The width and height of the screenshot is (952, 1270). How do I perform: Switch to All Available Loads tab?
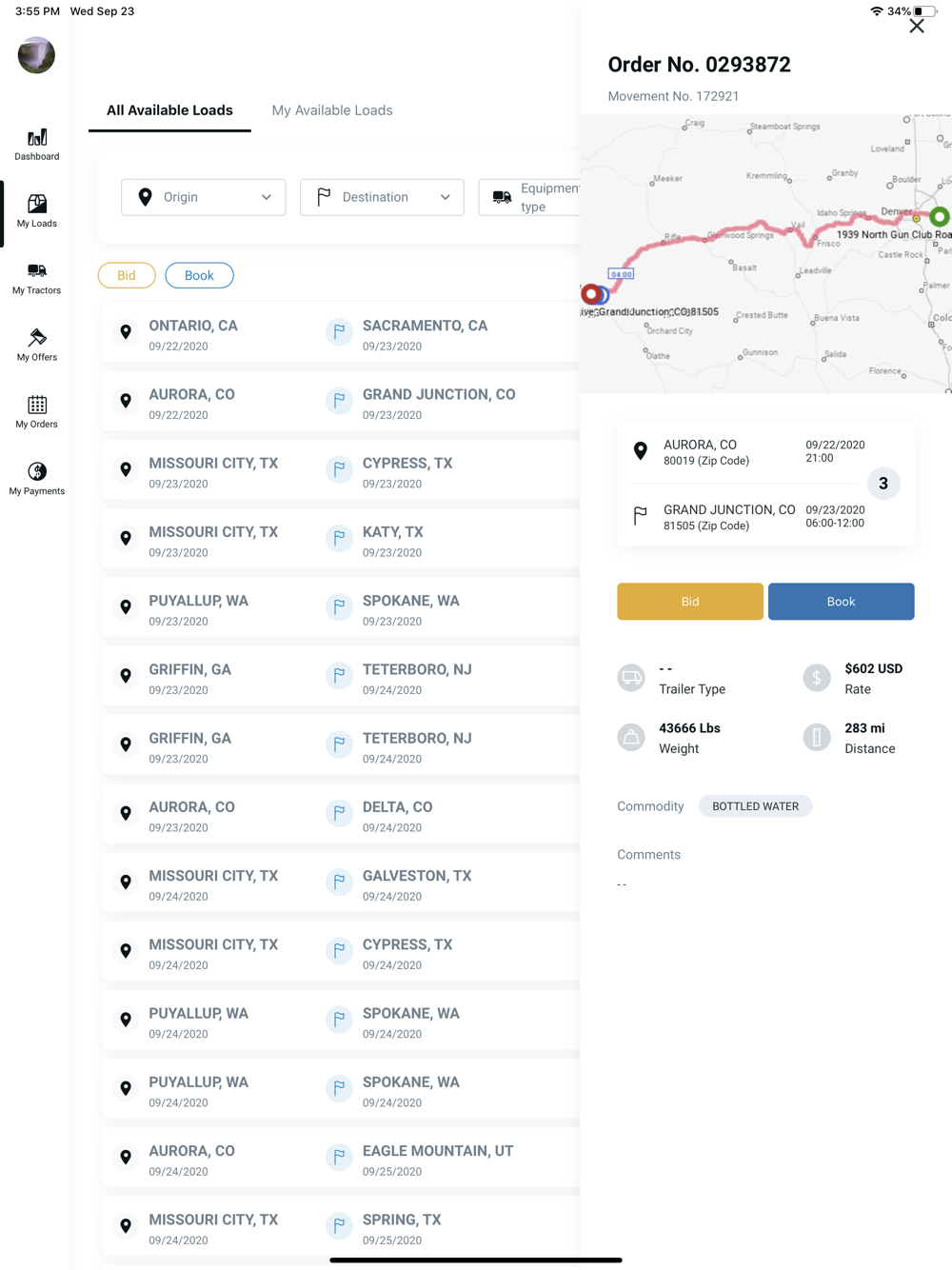pyautogui.click(x=169, y=110)
